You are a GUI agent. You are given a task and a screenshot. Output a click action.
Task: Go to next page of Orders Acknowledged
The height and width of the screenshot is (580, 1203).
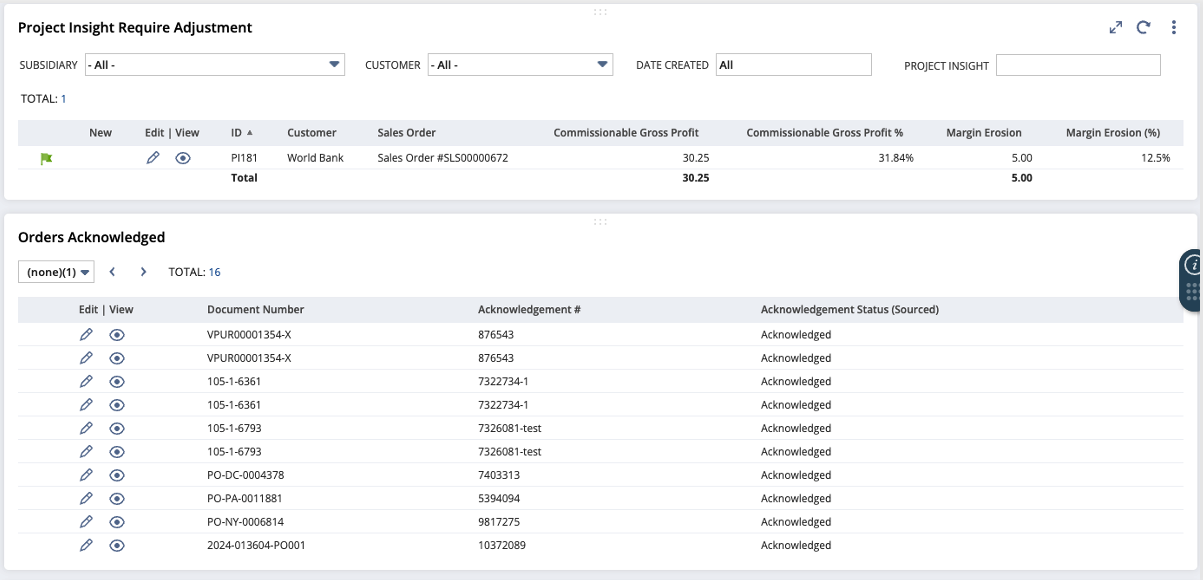[x=143, y=272]
